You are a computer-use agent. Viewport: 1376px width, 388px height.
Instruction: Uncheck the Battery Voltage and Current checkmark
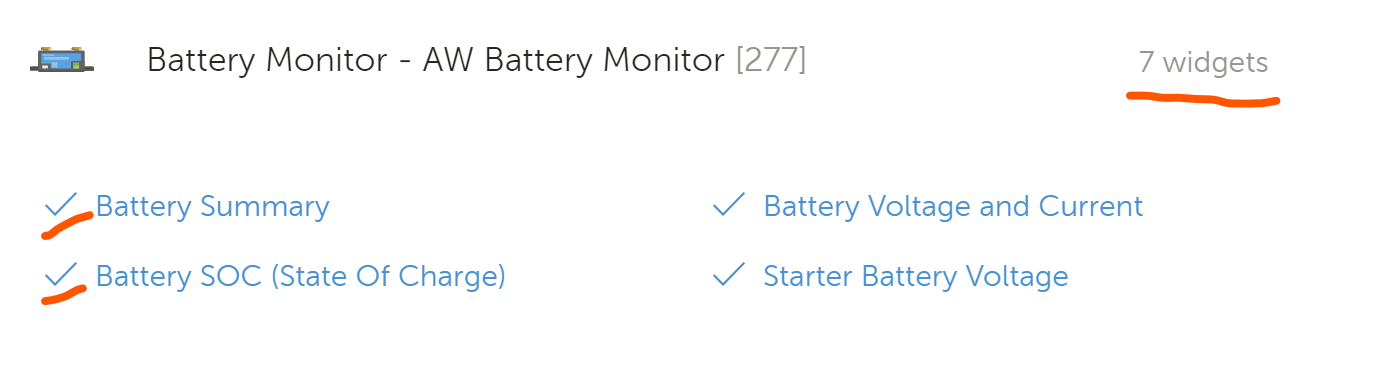tap(729, 206)
